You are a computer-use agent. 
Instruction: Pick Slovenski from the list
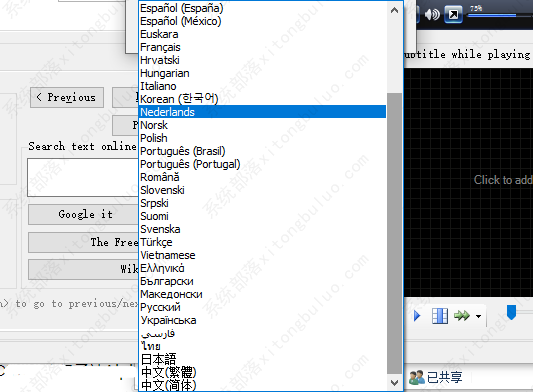[x=262, y=190]
